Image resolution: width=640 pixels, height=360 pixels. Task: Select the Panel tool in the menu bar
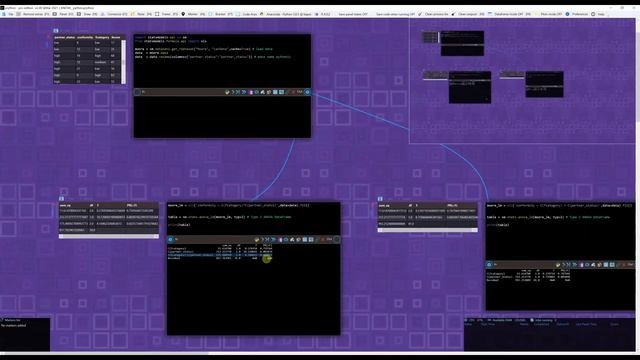(63, 14)
